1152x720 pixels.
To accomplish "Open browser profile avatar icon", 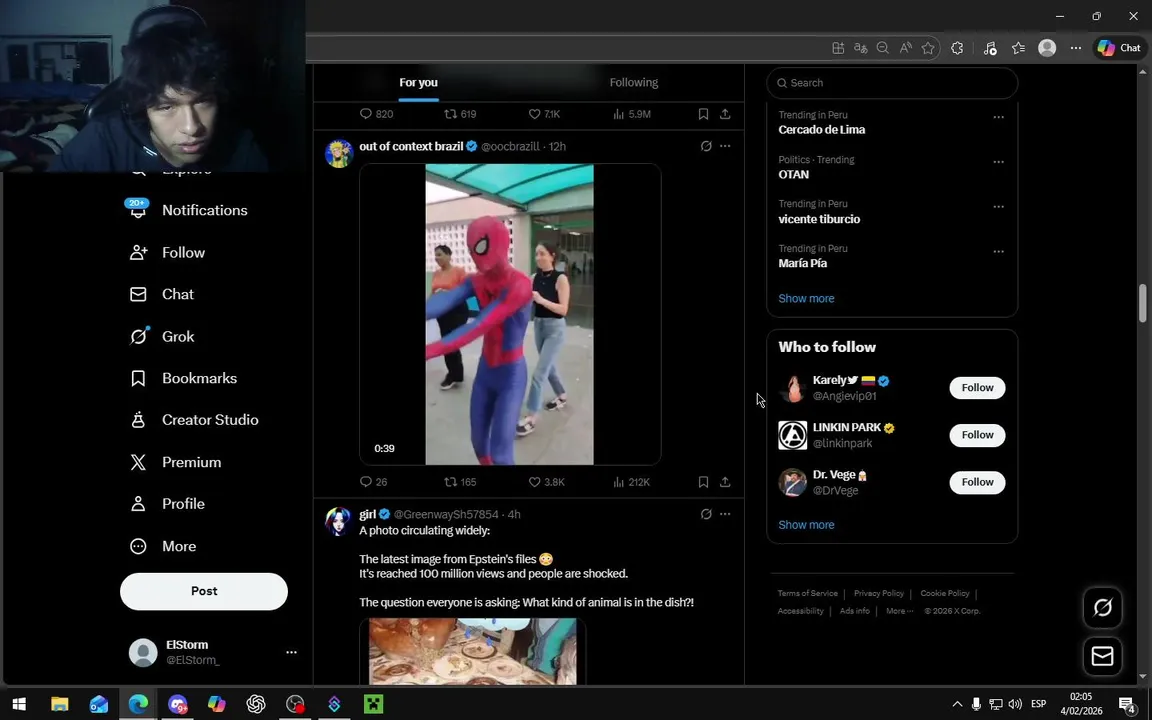I will (x=1047, y=48).
